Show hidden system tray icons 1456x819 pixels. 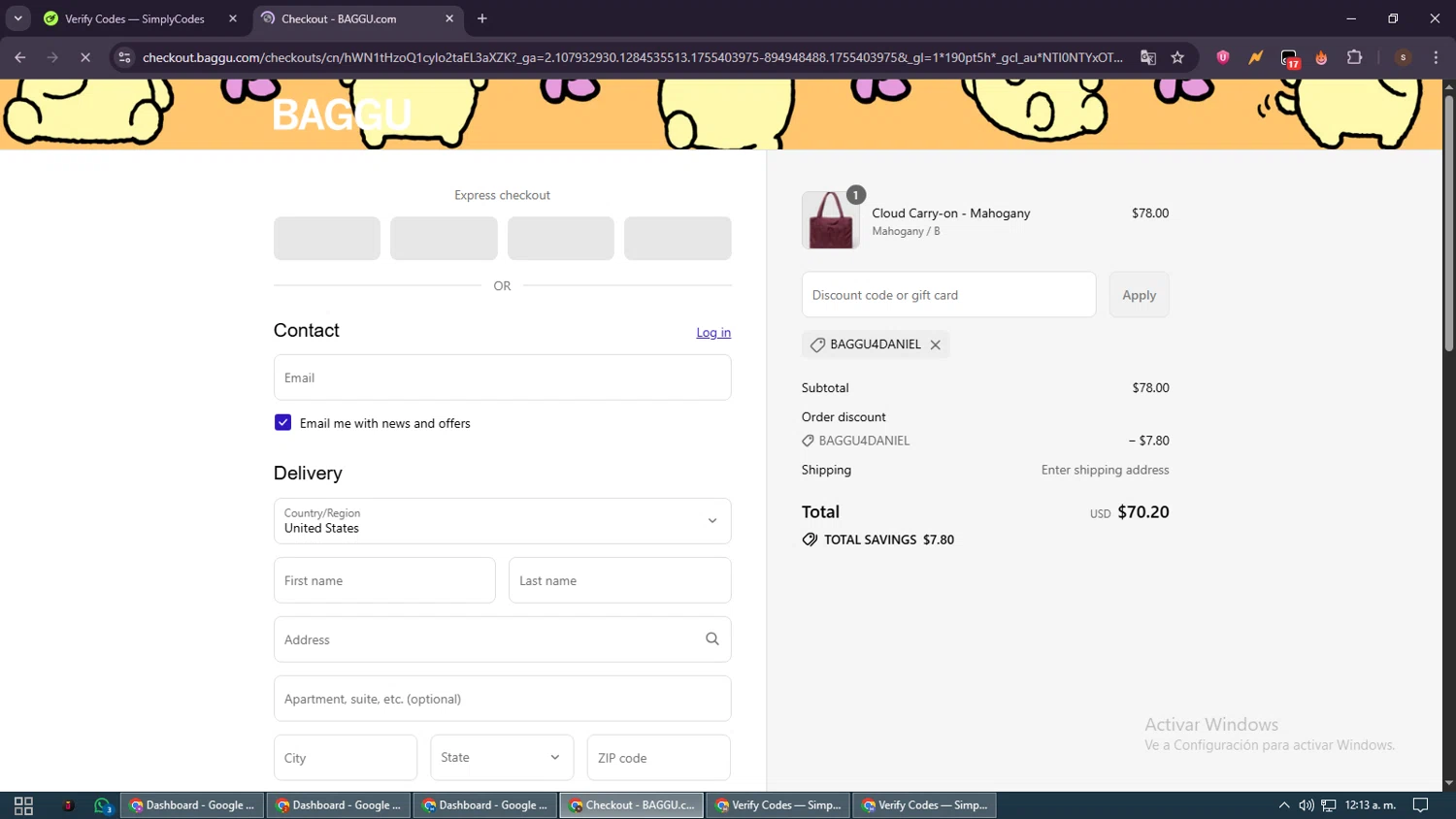click(1284, 805)
